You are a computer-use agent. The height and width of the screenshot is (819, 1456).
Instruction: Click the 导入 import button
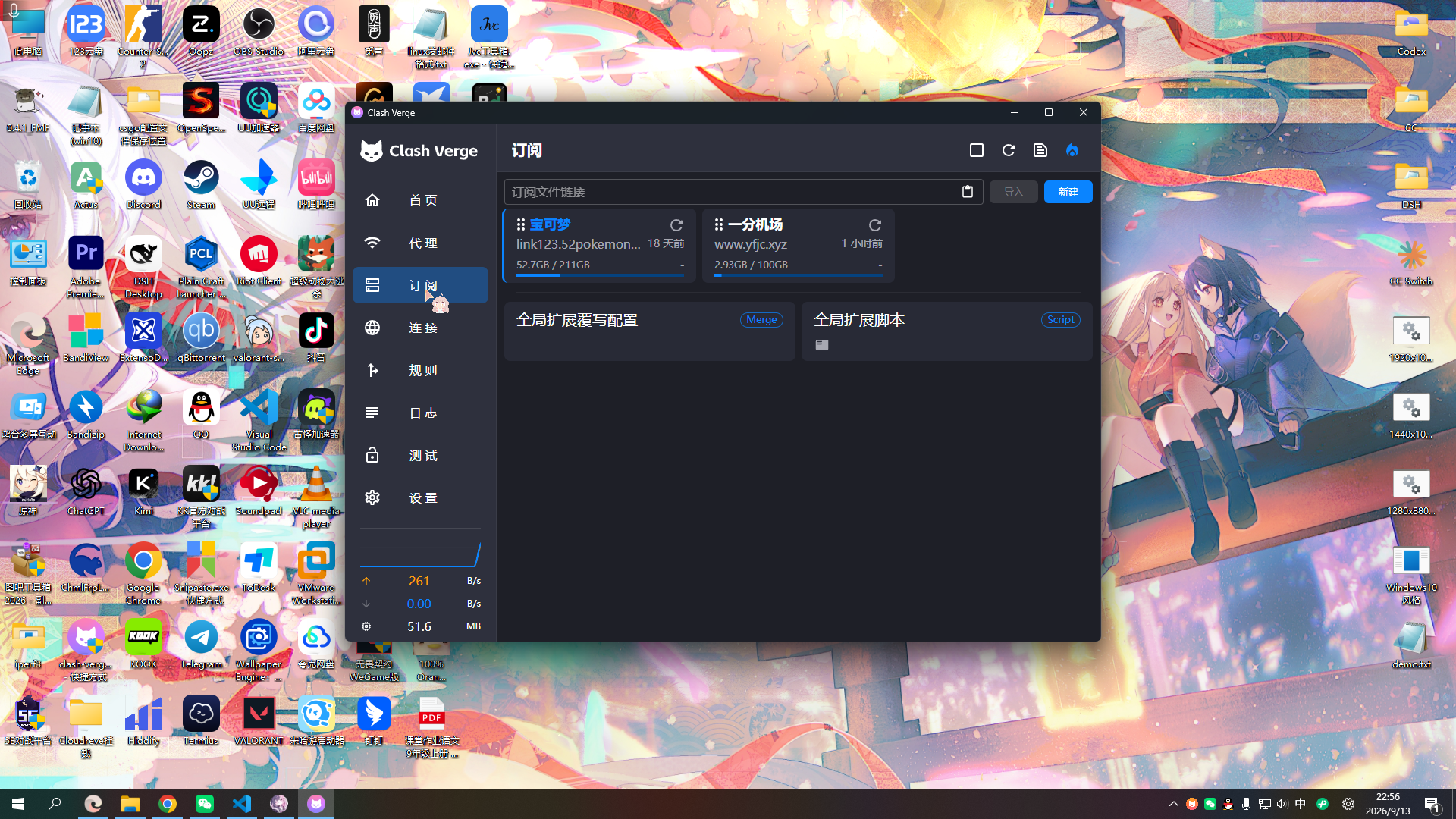tap(1013, 192)
